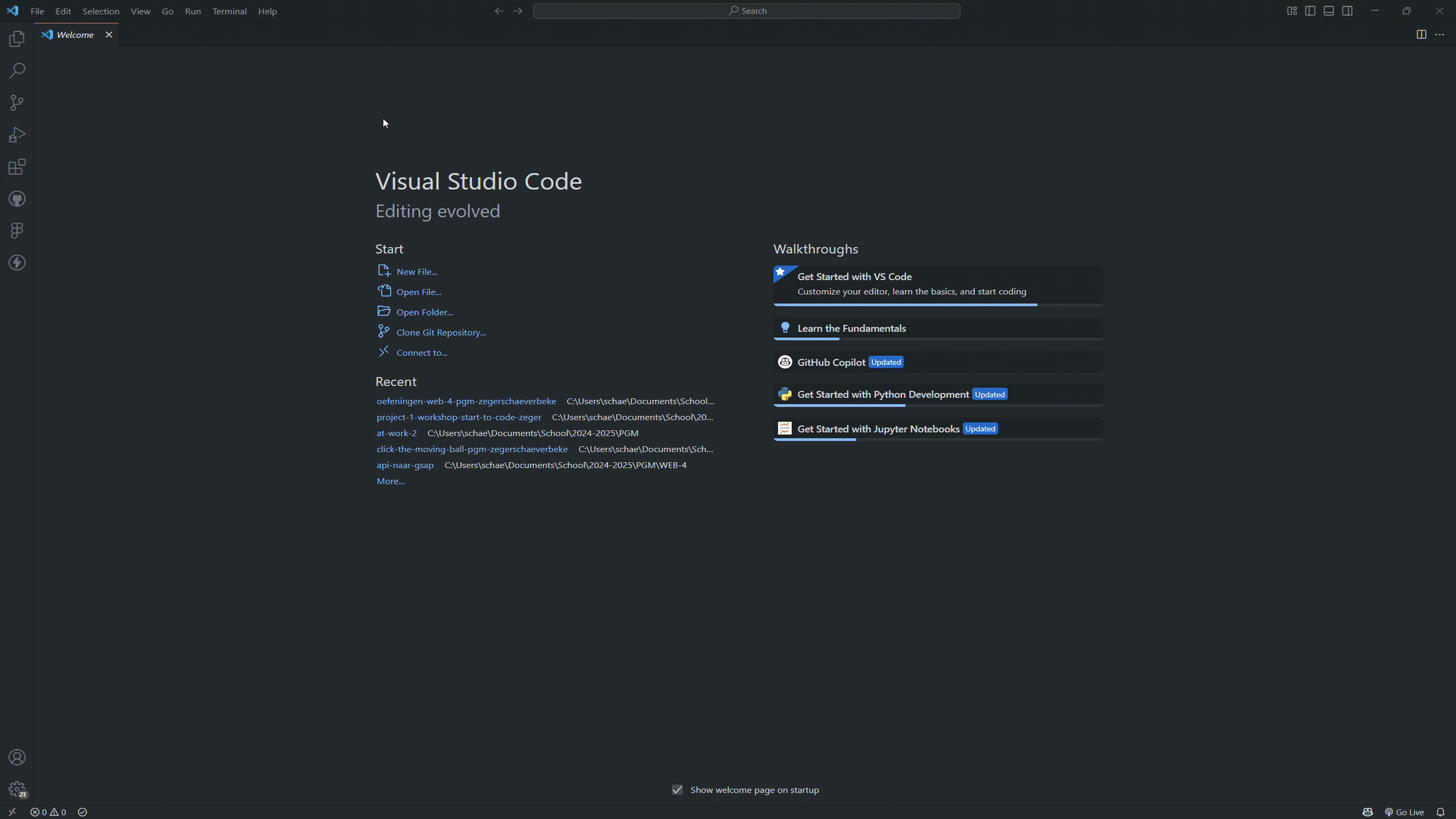Click Clone Git Repository... link
This screenshot has width=1456, height=819.
tap(441, 333)
